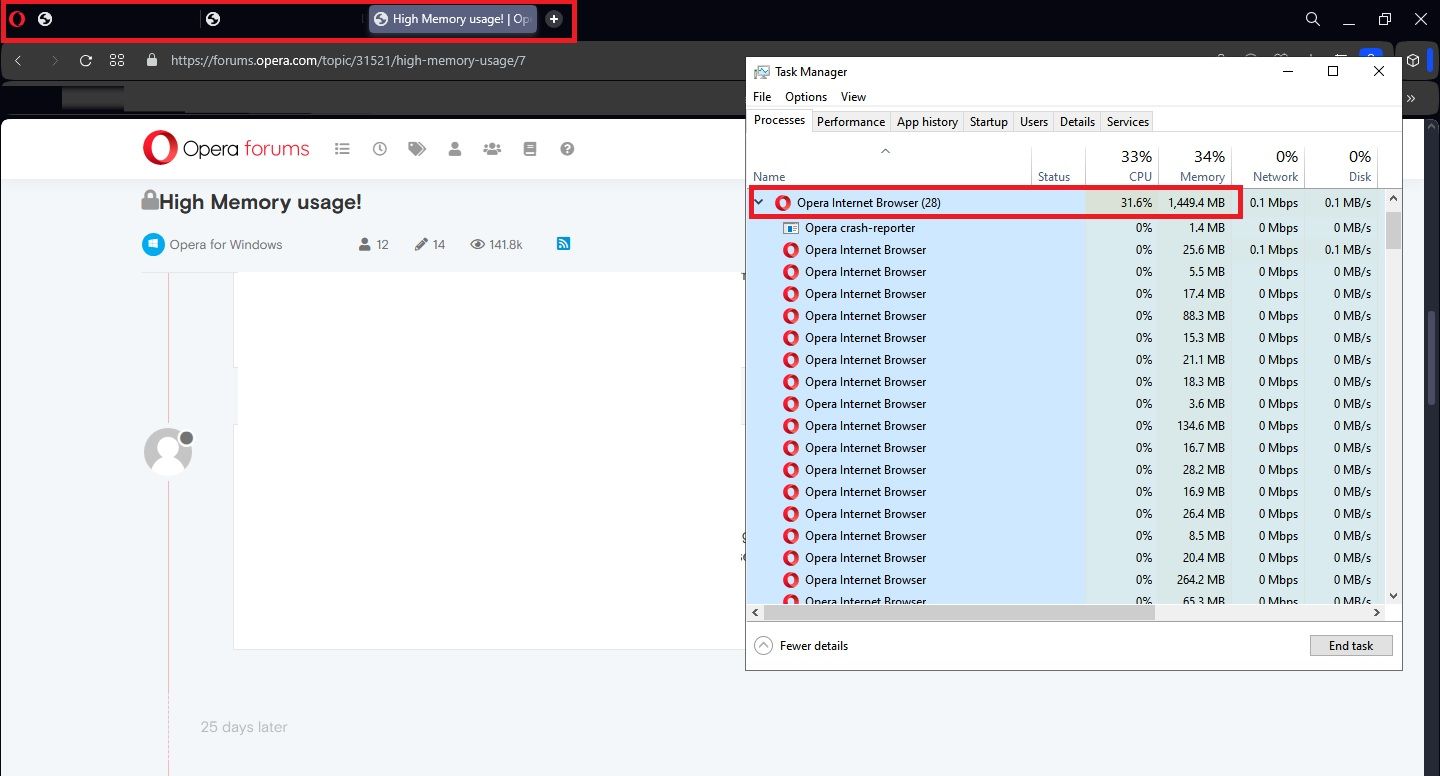Click the Opera forums logo
This screenshot has height=776, width=1440.
coord(226,148)
